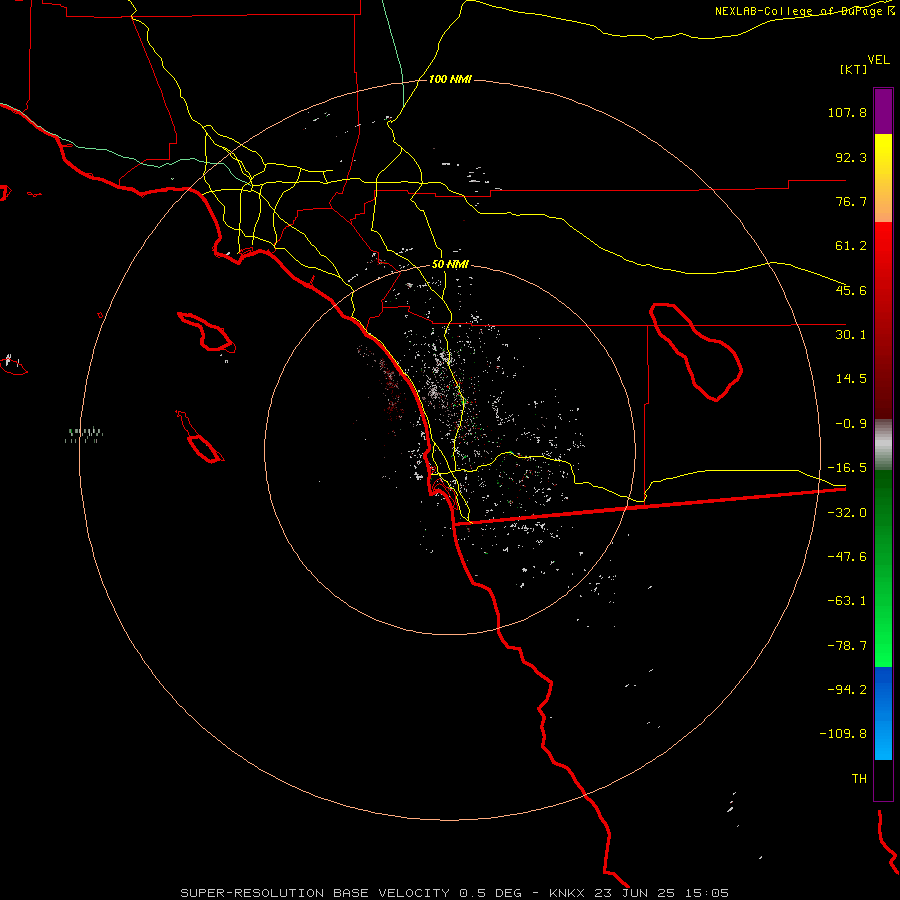Click the -109.8 scale value
This screenshot has width=900, height=900.
coord(843,734)
